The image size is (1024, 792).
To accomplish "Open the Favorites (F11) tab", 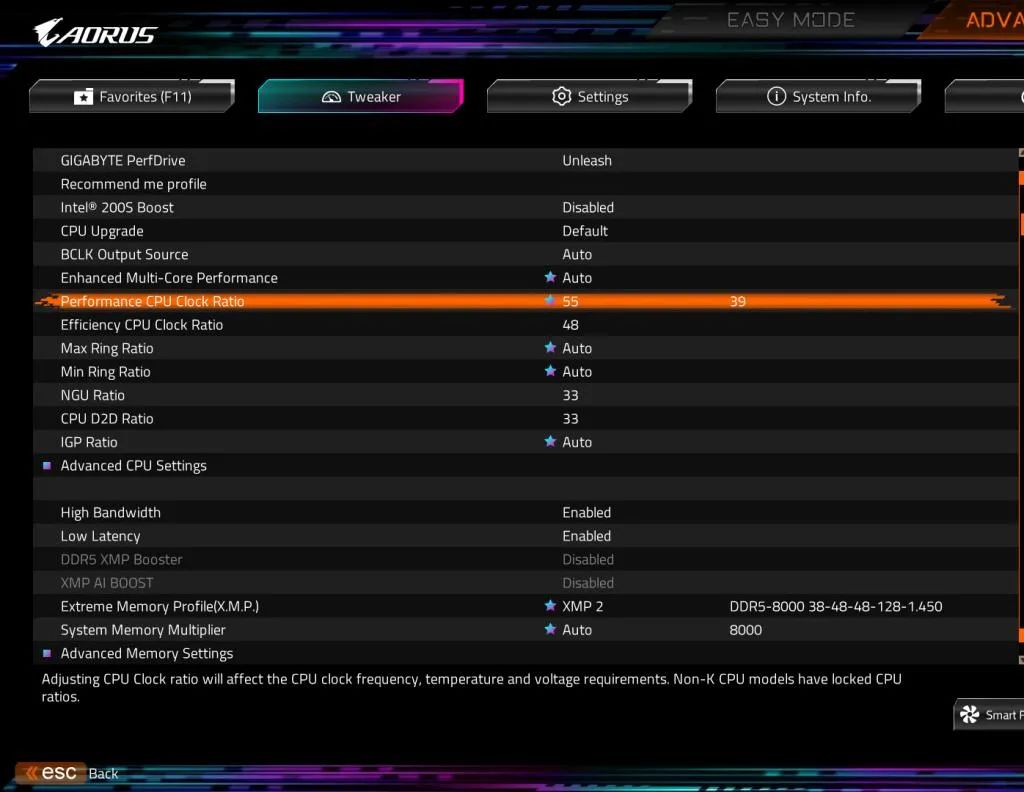I will click(132, 97).
